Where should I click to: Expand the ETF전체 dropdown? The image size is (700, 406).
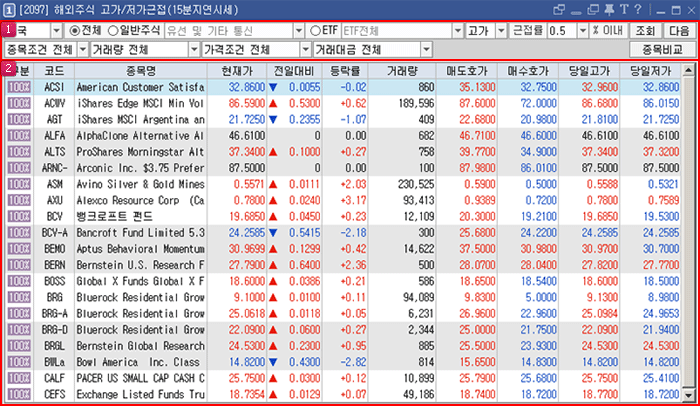[x=458, y=31]
